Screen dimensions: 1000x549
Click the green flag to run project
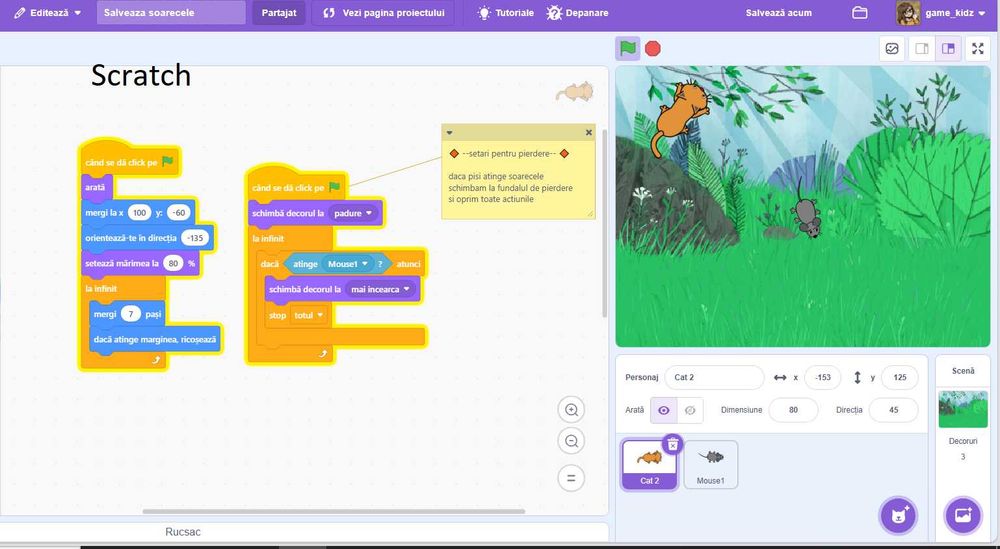pyautogui.click(x=628, y=48)
